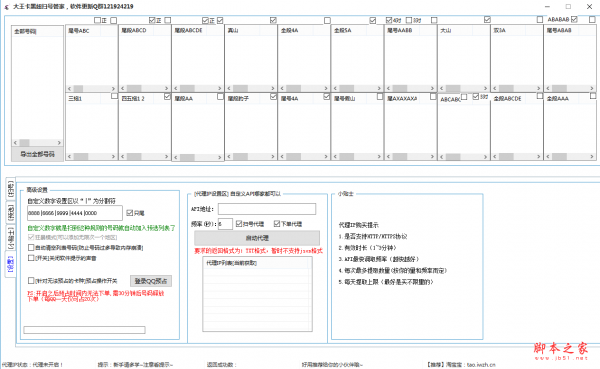Click the 频率(秒) input field
The width and height of the screenshot is (600, 369).
click(x=225, y=224)
